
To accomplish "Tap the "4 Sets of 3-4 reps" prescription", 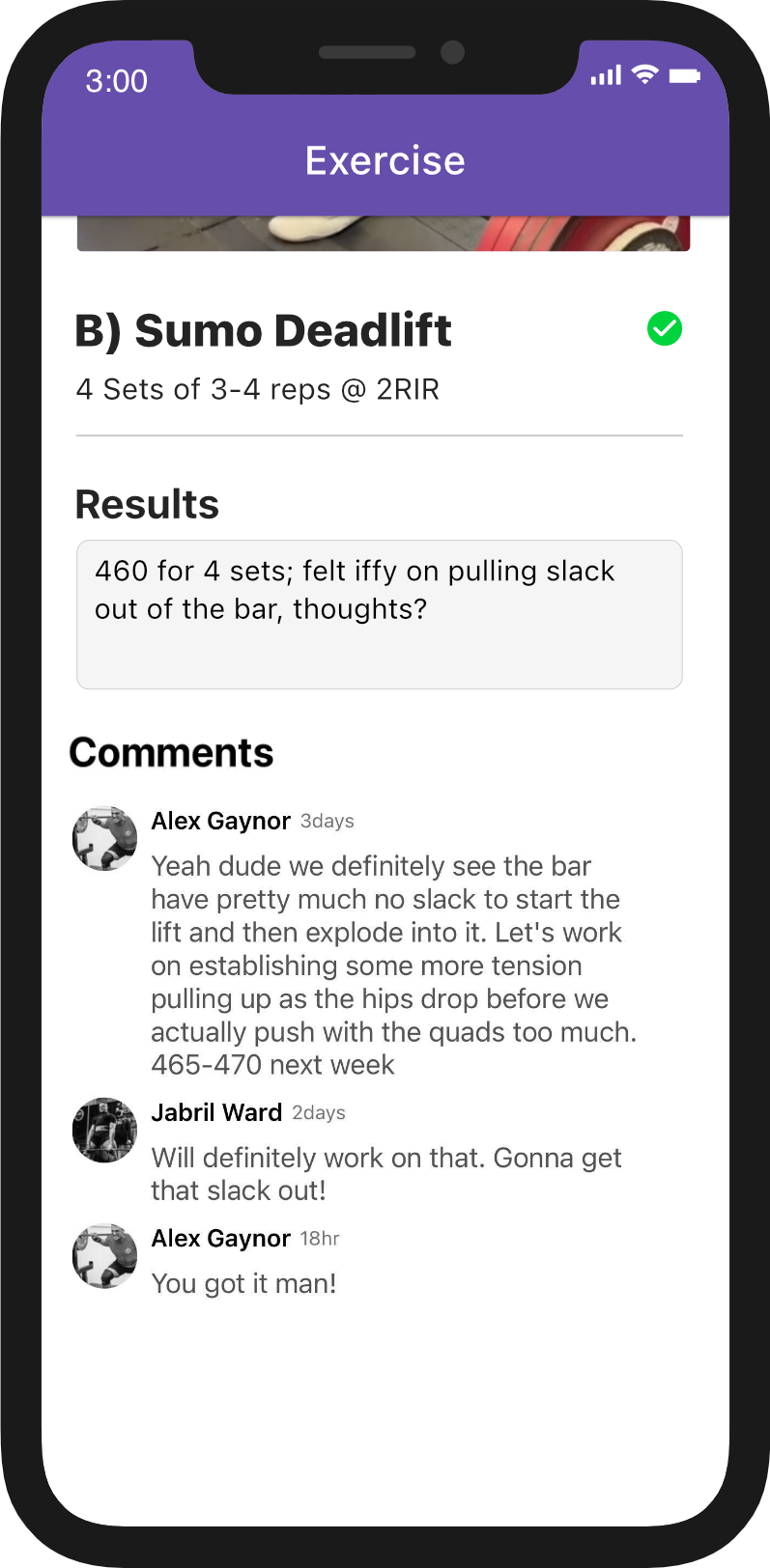I will point(257,389).
